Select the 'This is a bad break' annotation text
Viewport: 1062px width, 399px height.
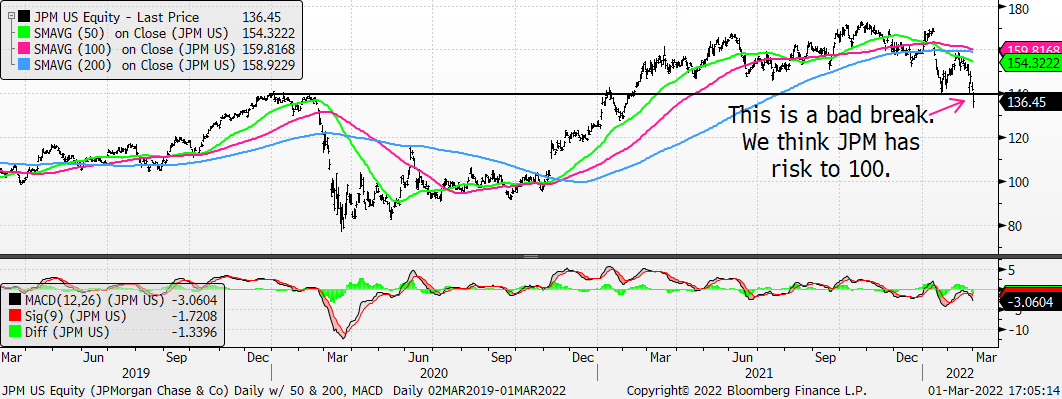831,115
